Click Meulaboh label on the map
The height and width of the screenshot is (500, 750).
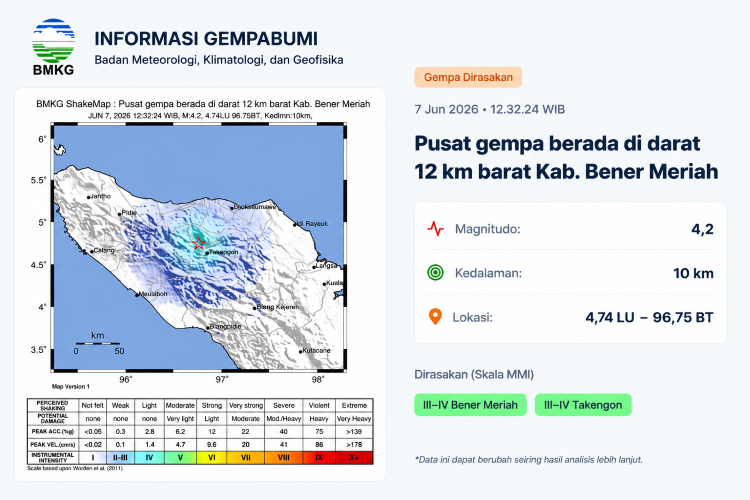pos(153,294)
